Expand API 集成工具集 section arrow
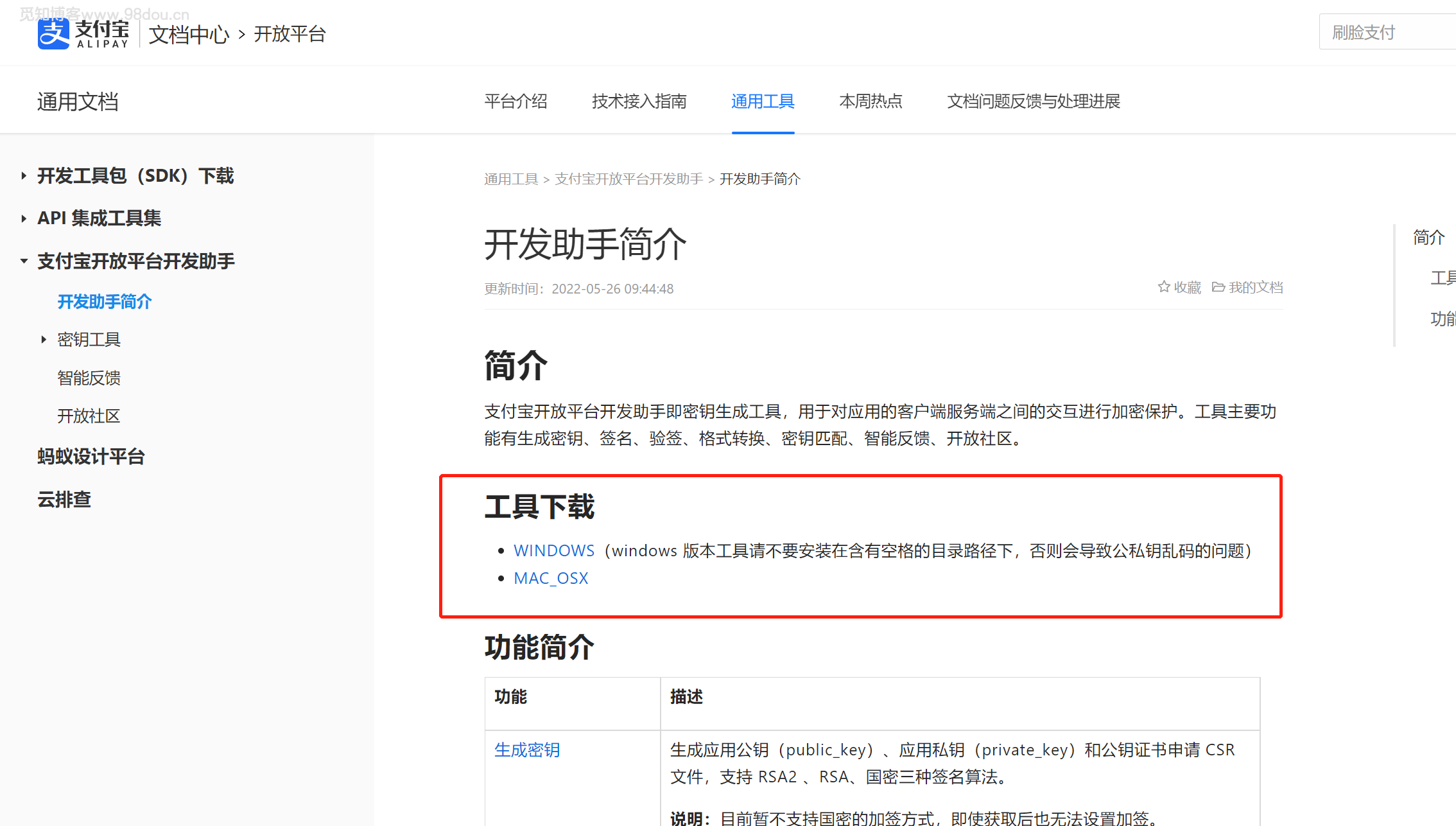Screen dimensions: 1456x826 pyautogui.click(x=24, y=218)
